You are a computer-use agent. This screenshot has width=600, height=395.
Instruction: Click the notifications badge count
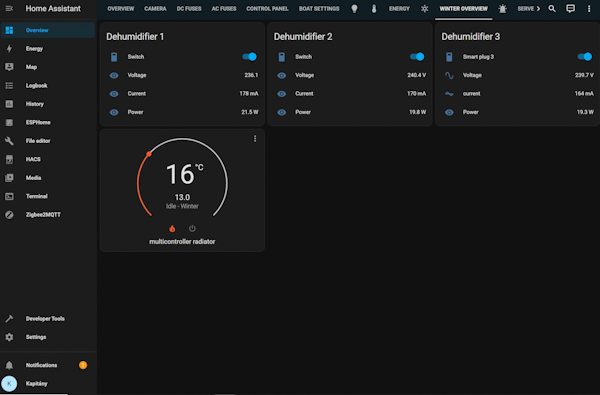click(83, 365)
